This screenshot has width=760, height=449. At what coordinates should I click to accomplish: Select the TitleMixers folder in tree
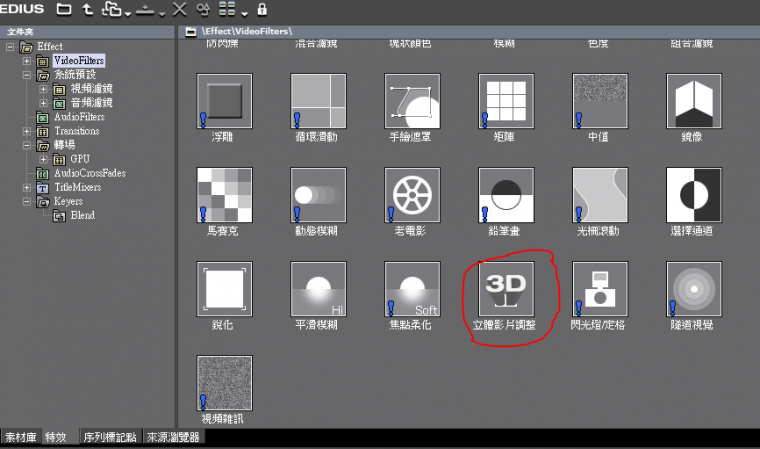78,187
